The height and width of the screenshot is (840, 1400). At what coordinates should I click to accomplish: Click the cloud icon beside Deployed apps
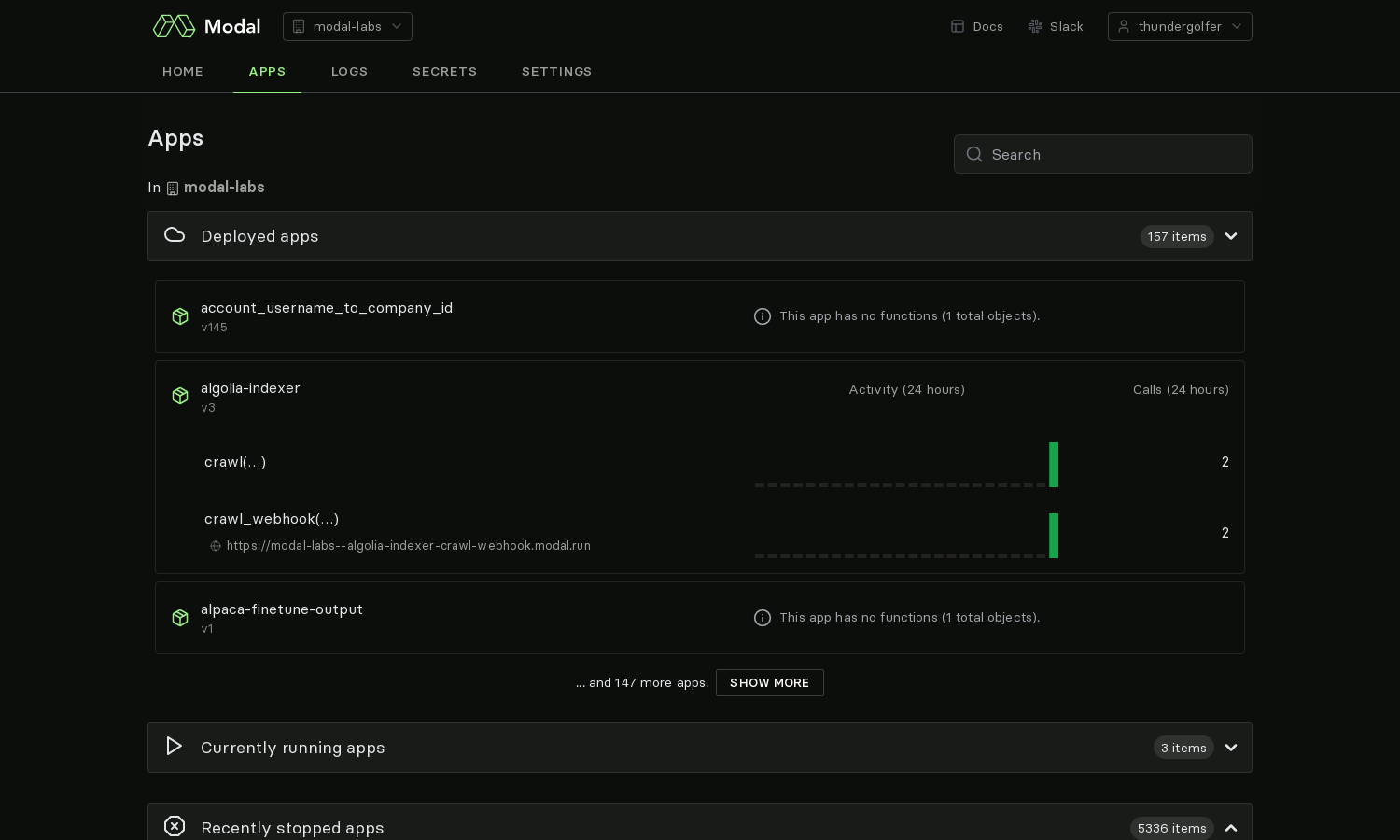[175, 235]
